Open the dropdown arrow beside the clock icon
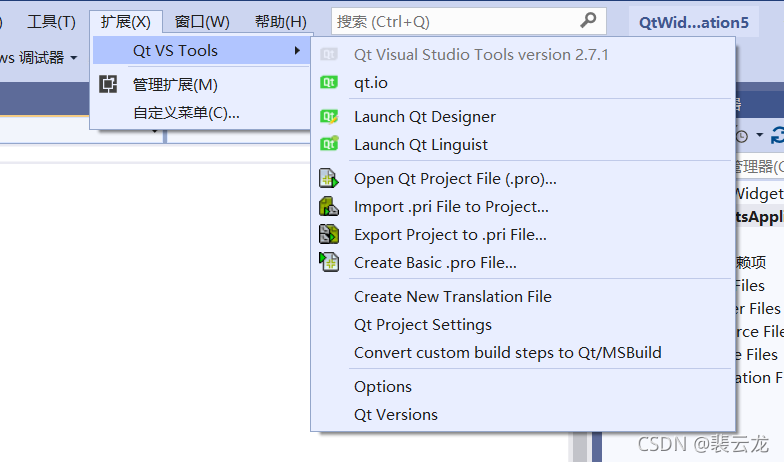The width and height of the screenshot is (784, 462). tap(760, 135)
